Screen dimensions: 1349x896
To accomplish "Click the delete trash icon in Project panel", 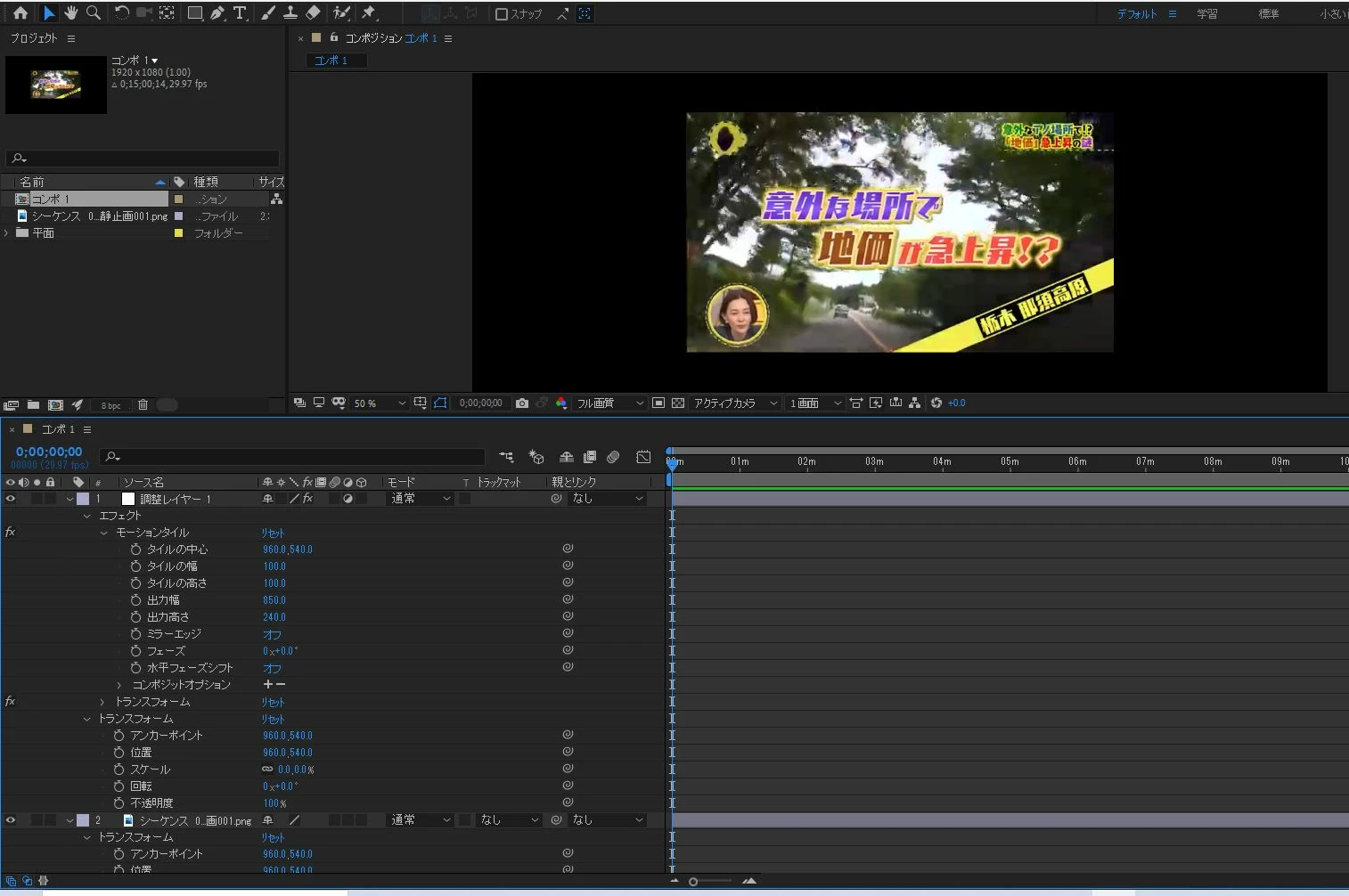I will coord(143,405).
